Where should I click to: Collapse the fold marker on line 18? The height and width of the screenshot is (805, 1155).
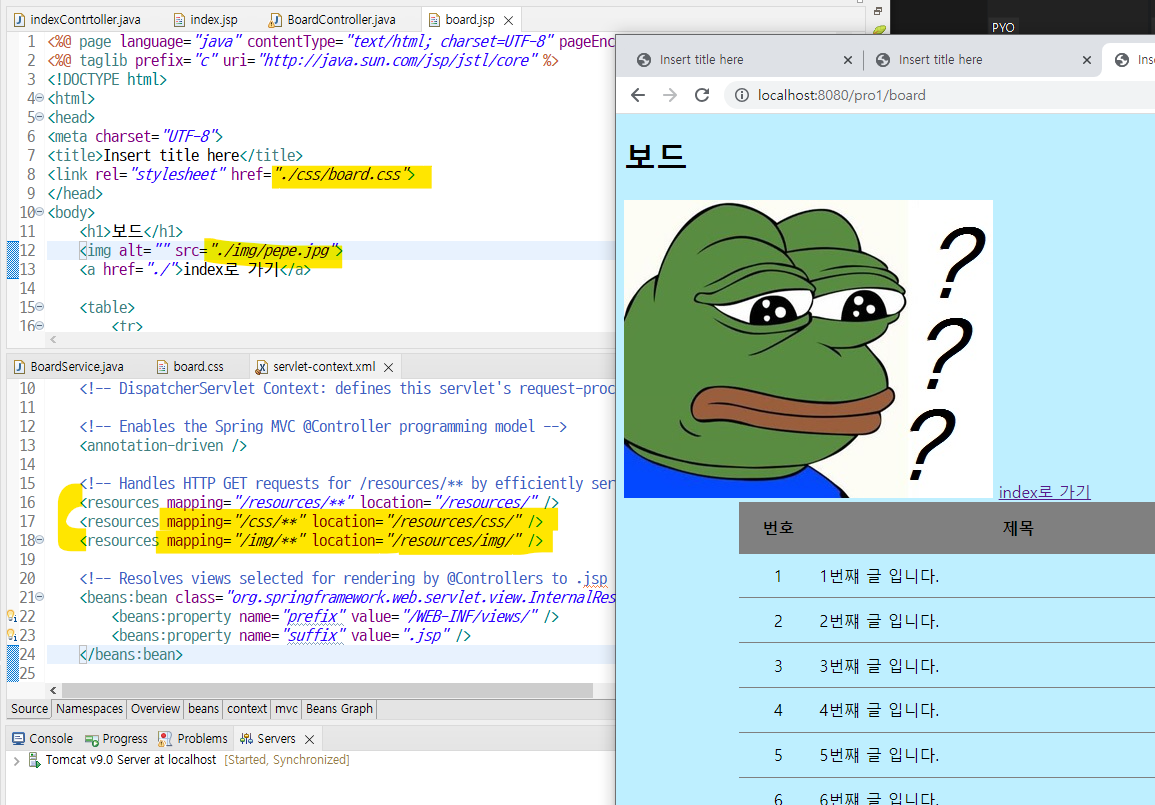(40, 541)
